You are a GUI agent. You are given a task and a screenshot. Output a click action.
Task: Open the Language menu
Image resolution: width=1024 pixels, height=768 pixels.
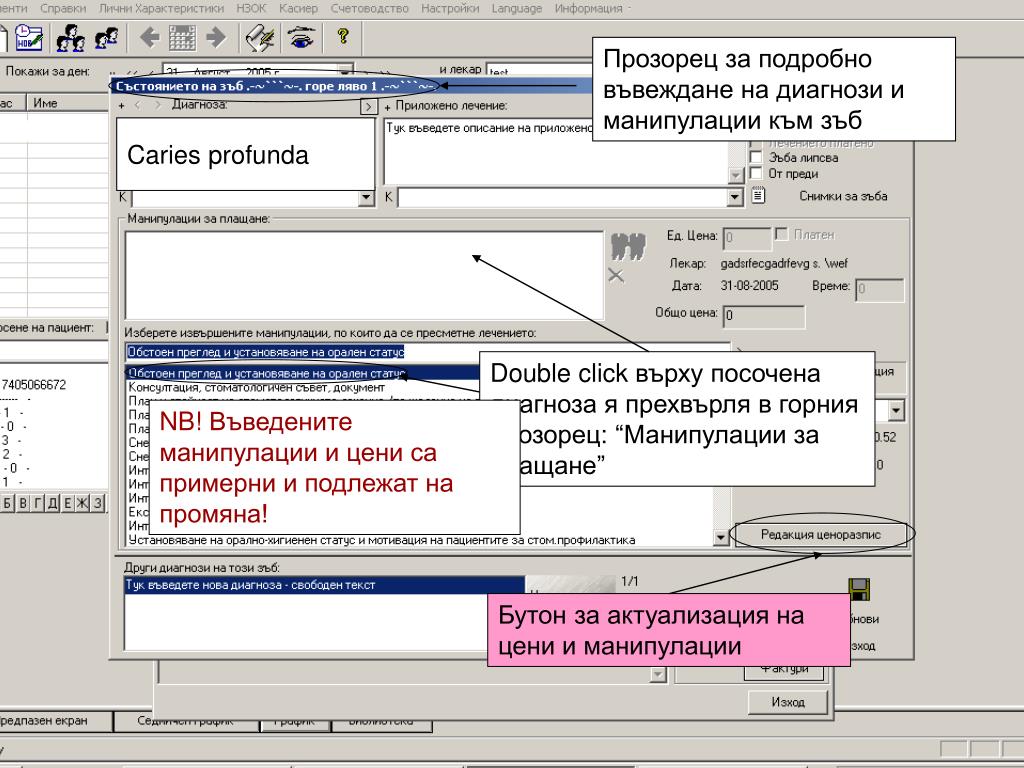tap(517, 8)
